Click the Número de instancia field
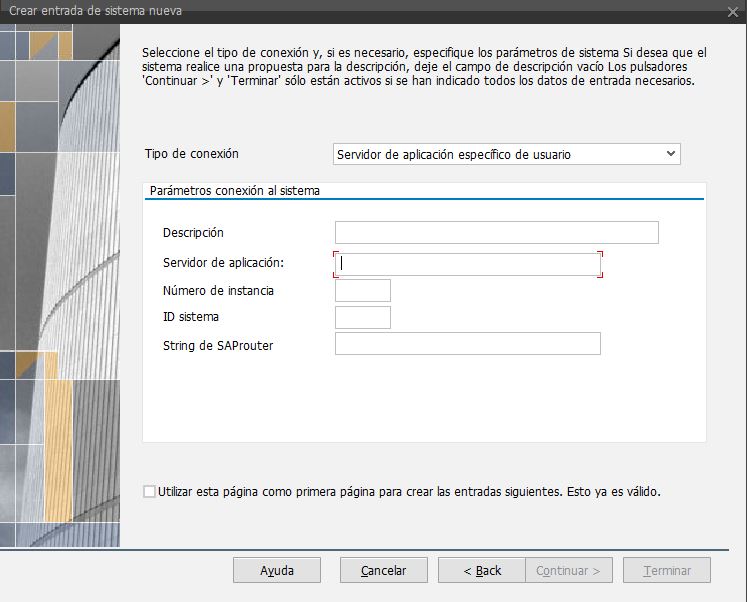Viewport: 747px width, 602px height. tap(363, 291)
